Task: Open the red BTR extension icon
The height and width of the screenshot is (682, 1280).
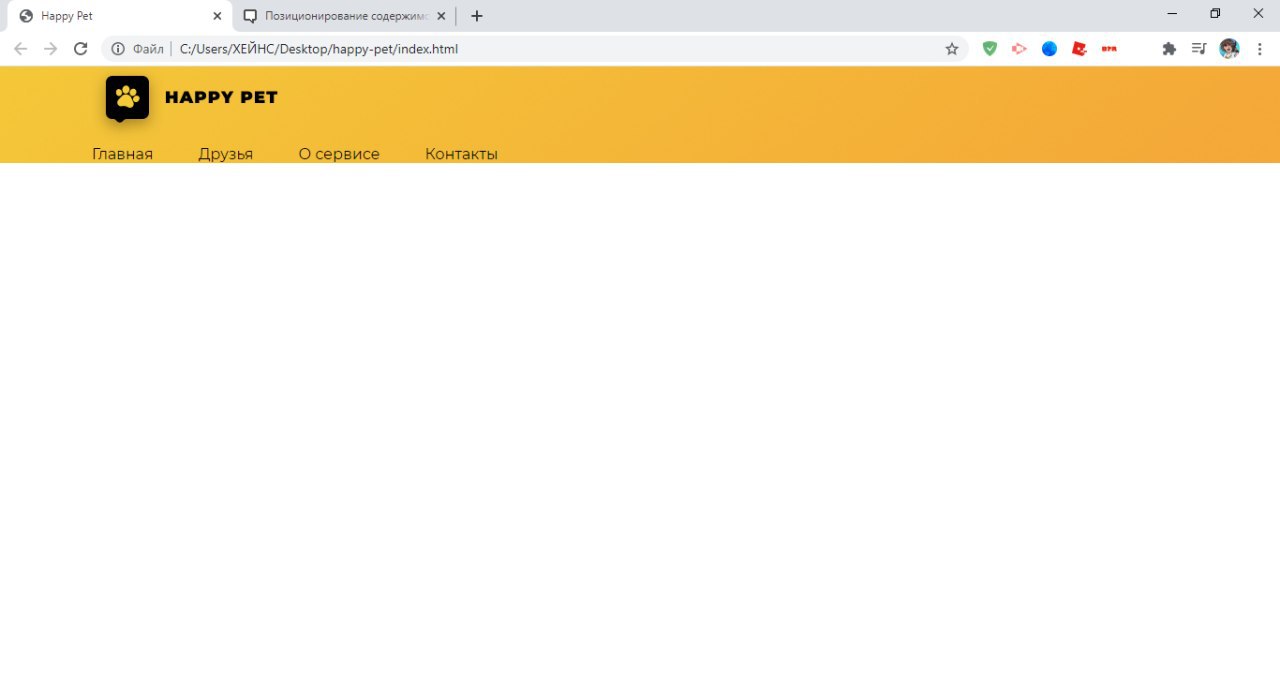Action: 1109,48
